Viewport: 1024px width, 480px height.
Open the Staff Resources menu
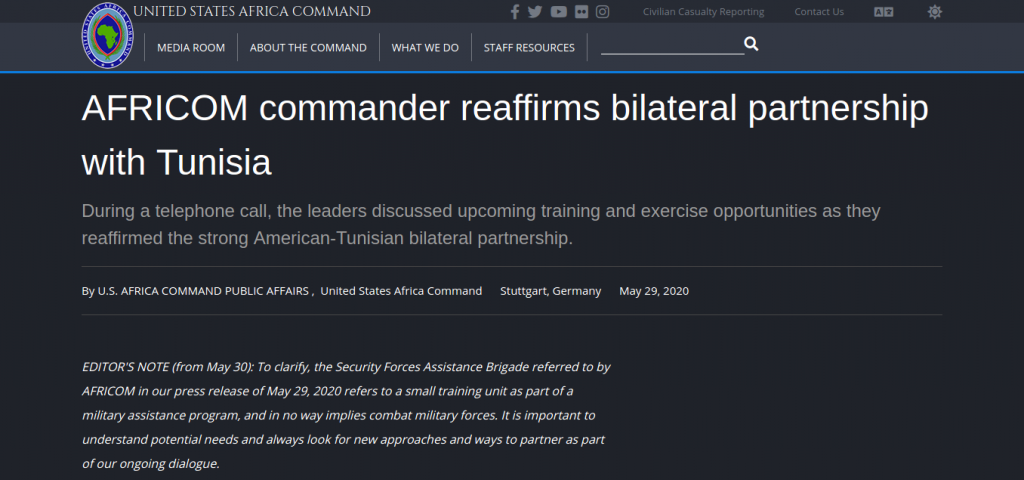tap(529, 48)
